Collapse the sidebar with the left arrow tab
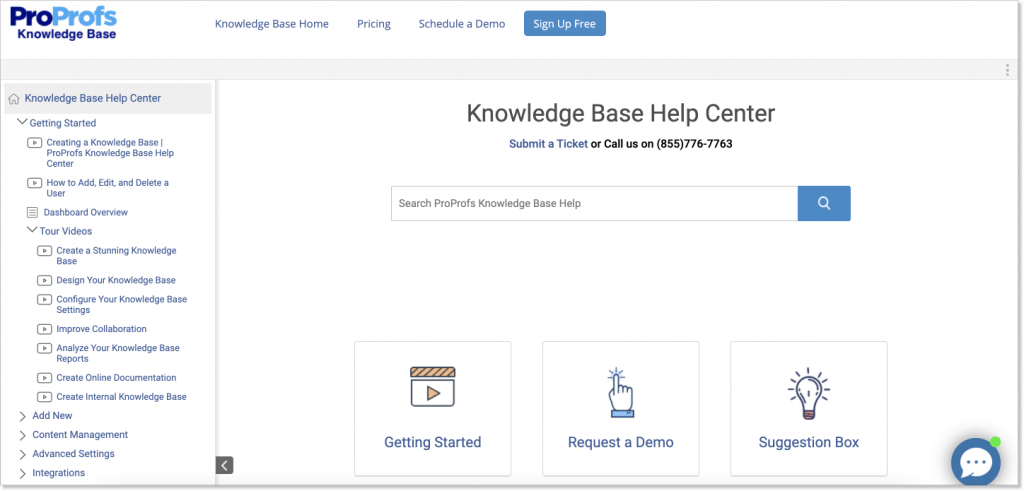Image resolution: width=1024 pixels, height=491 pixels. coord(225,466)
